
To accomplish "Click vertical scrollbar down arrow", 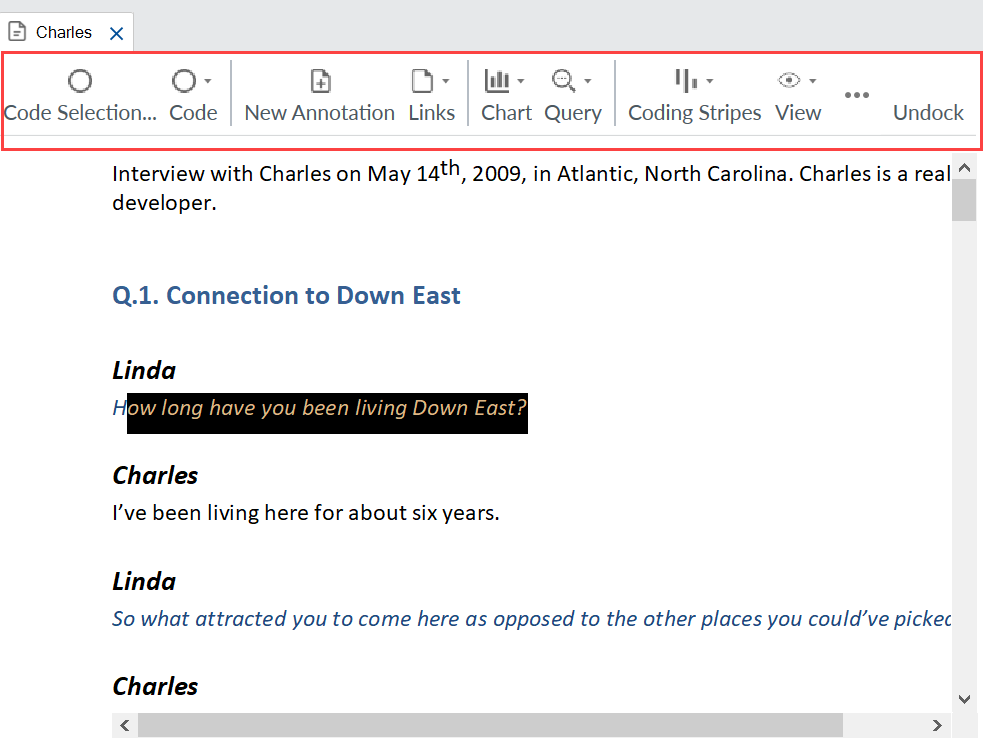I will coord(965,699).
